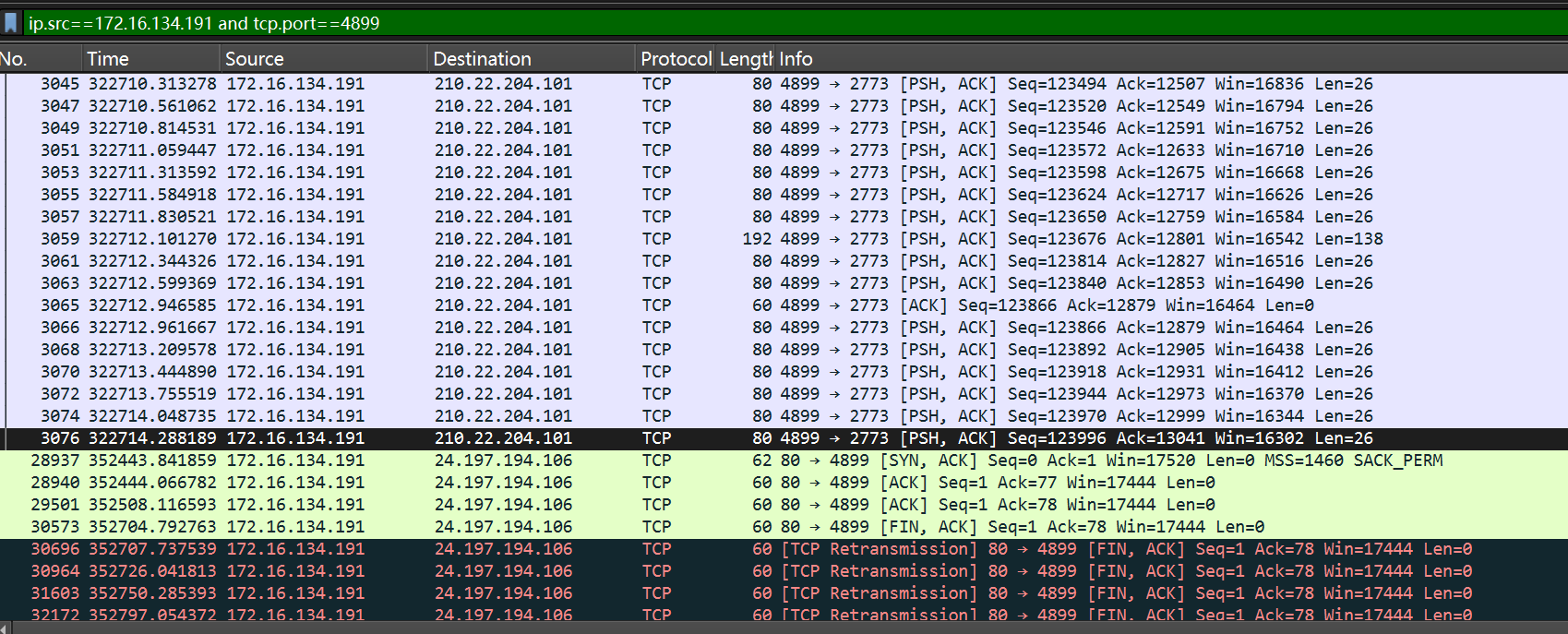1568x634 pixels.
Task: Select packet number 3049 row
Action: point(784,128)
